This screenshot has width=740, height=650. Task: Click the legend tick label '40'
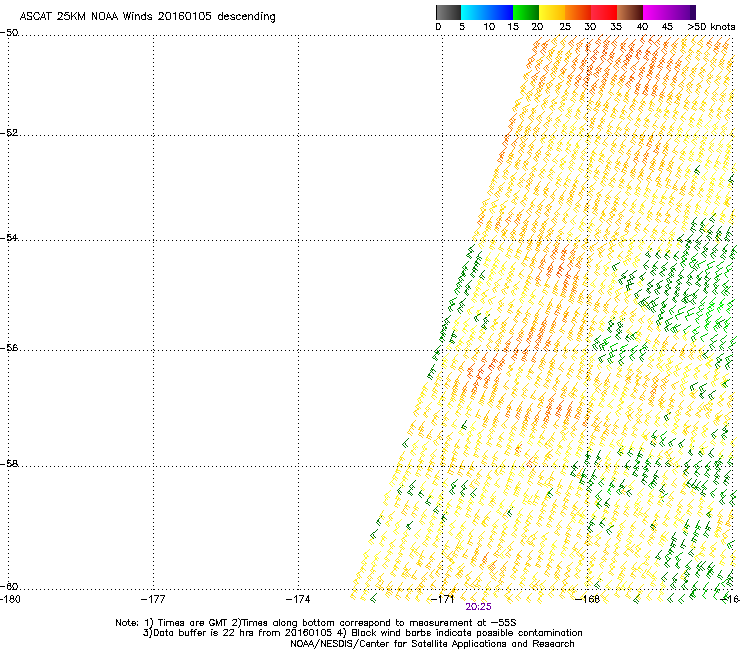pyautogui.click(x=642, y=27)
